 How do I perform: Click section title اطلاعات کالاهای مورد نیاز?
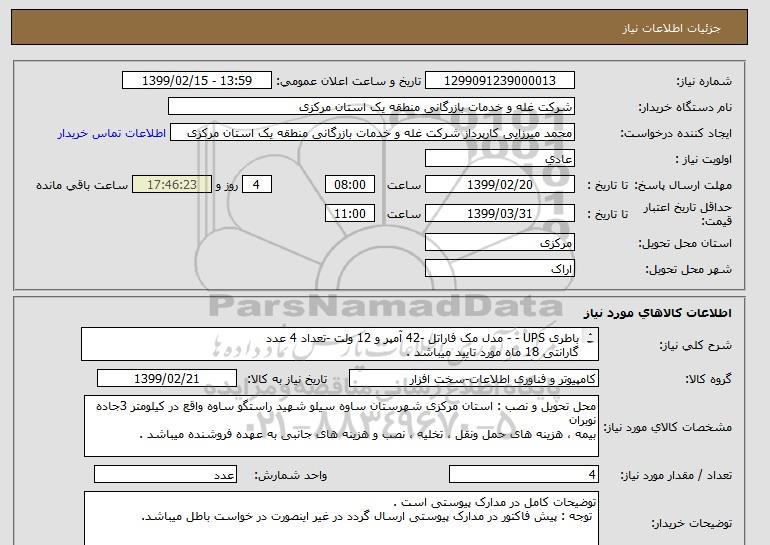pos(658,313)
